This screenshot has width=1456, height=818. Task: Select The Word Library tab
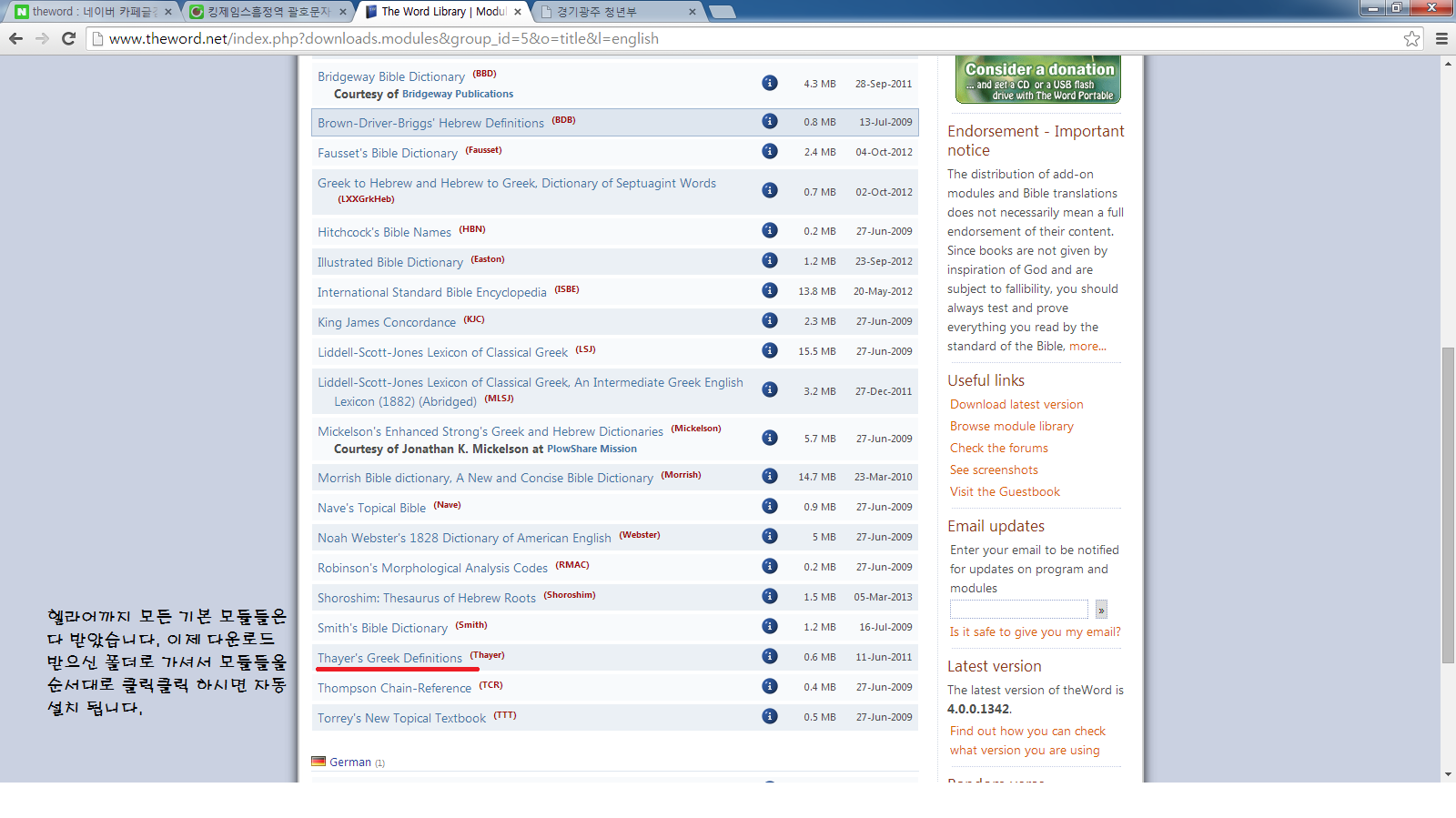tap(443, 12)
